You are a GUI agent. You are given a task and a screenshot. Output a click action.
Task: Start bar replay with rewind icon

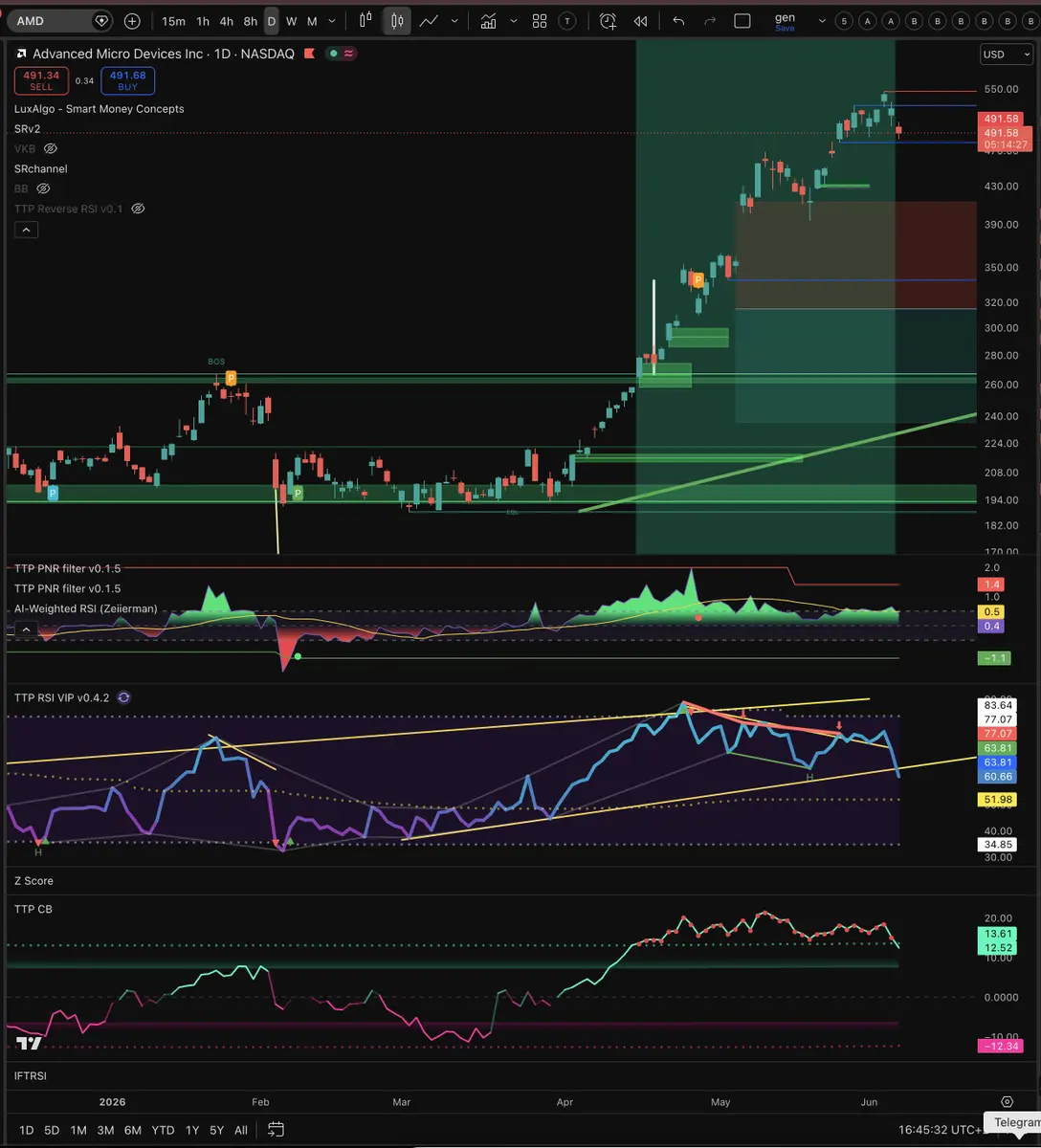point(640,20)
